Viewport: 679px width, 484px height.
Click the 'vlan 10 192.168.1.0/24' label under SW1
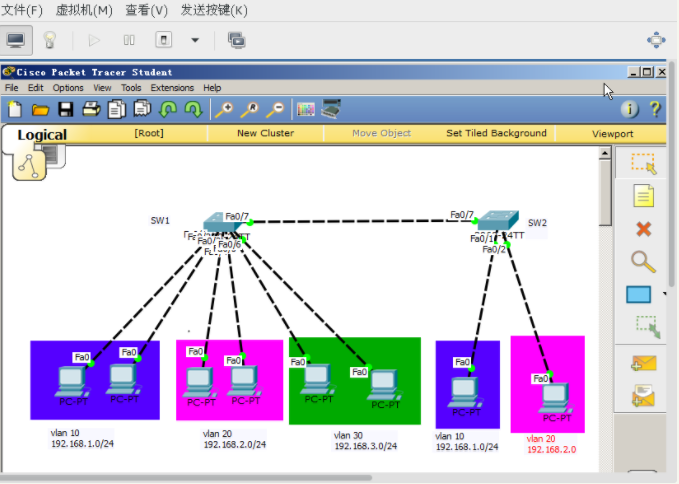[x=82, y=438]
